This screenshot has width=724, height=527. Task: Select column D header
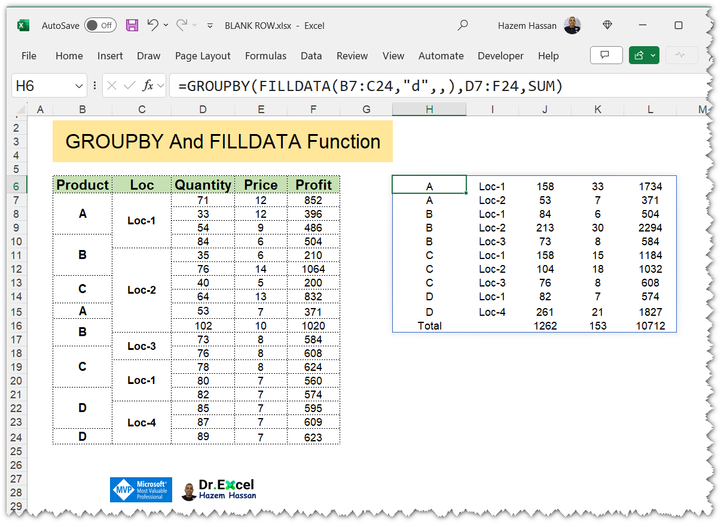click(203, 109)
